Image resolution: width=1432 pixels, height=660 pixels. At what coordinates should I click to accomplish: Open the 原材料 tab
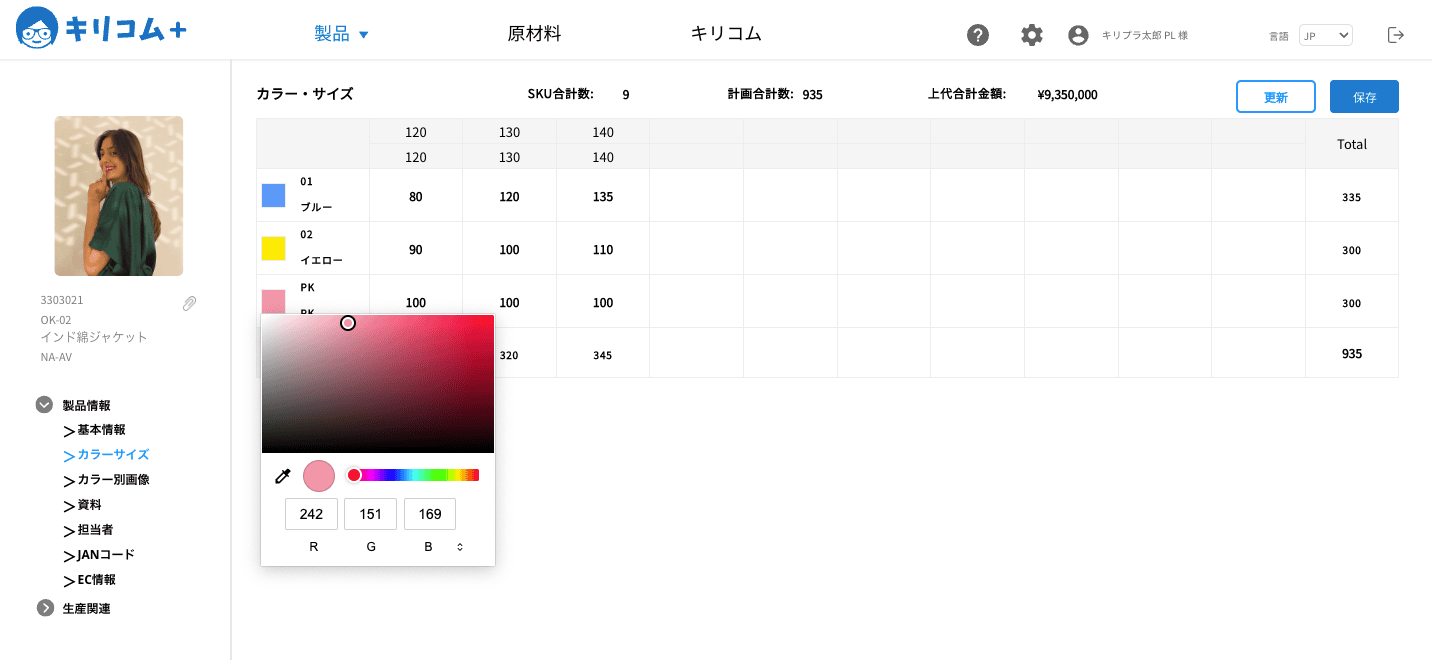534,34
